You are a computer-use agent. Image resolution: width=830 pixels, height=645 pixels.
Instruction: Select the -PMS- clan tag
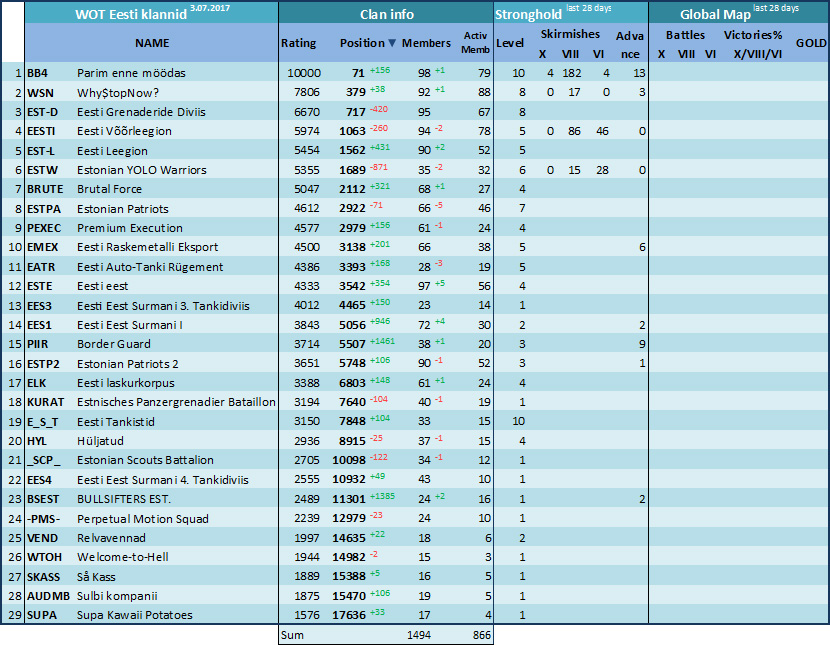coord(43,519)
